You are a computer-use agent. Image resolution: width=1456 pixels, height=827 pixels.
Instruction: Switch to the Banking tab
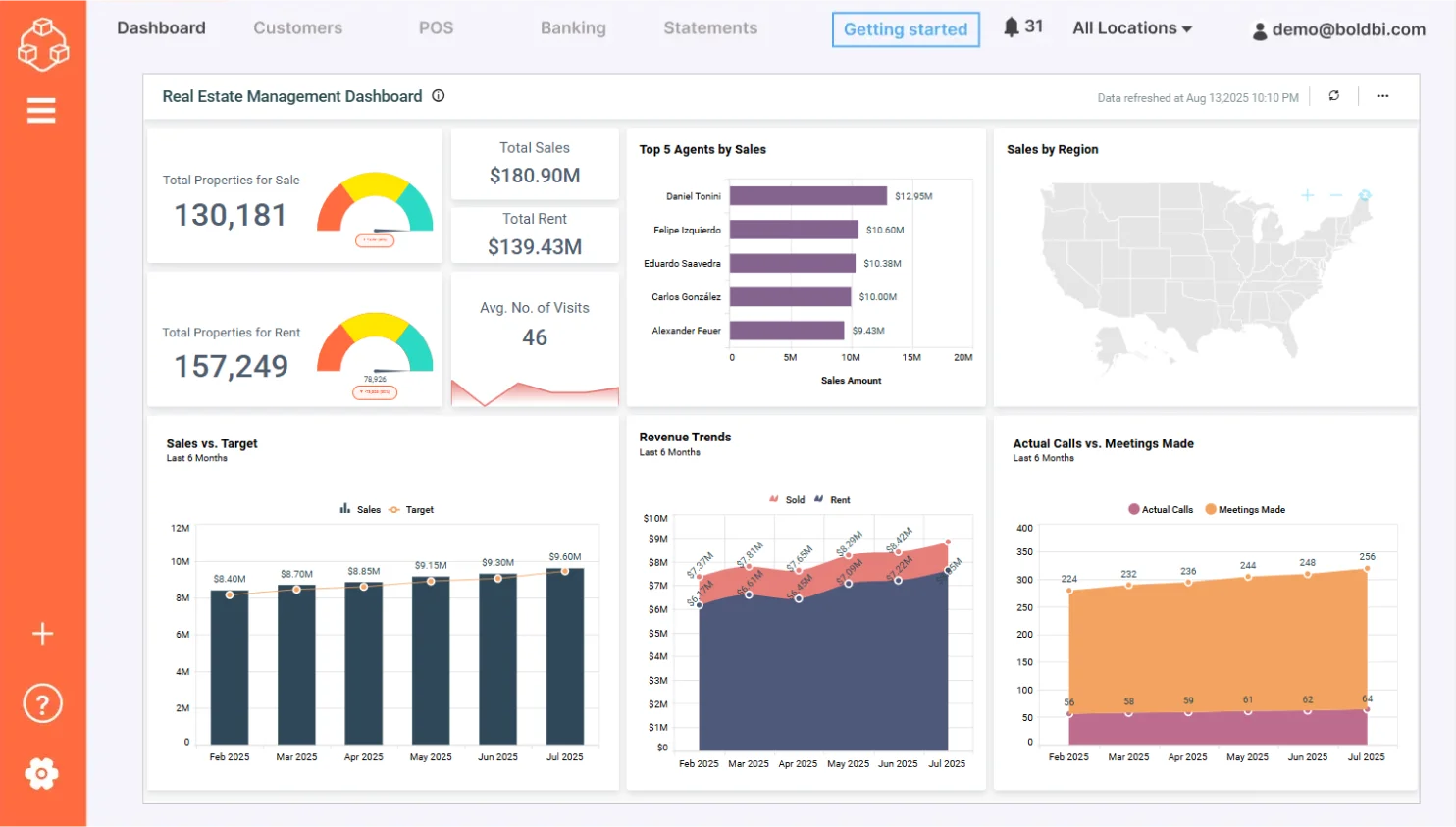tap(573, 28)
